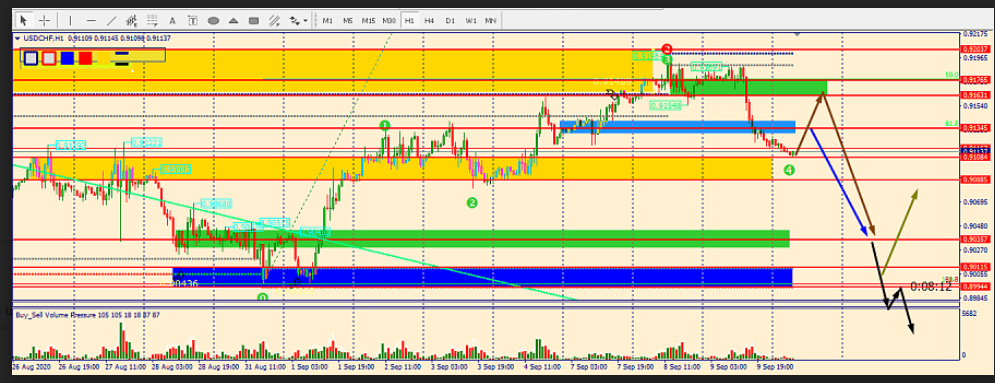Toggle the H1 timeframe button
Viewport: 995px width, 383px height.
click(409, 20)
